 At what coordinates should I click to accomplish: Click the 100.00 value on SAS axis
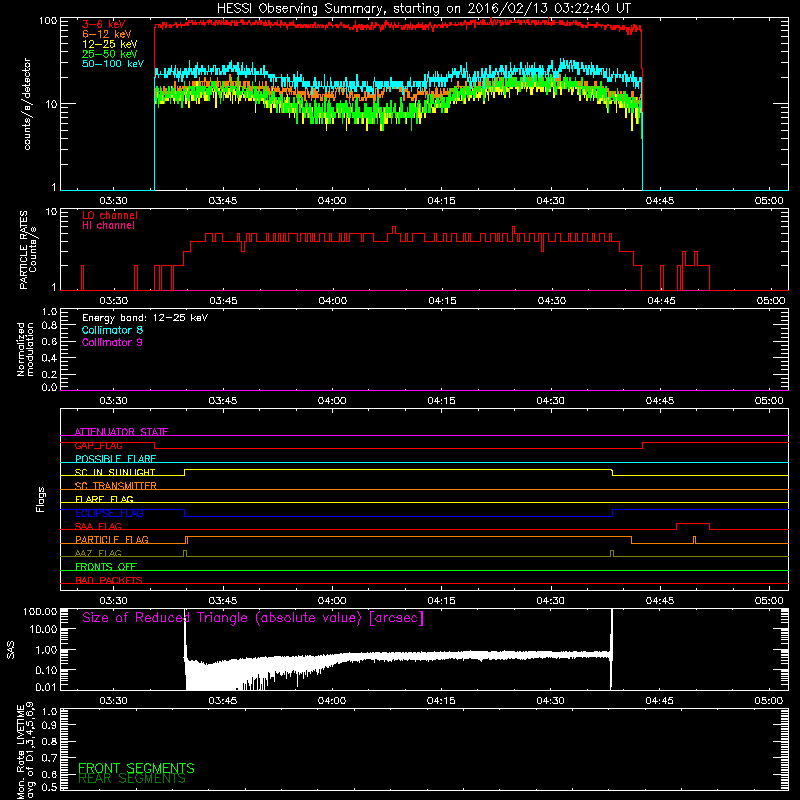click(x=40, y=612)
